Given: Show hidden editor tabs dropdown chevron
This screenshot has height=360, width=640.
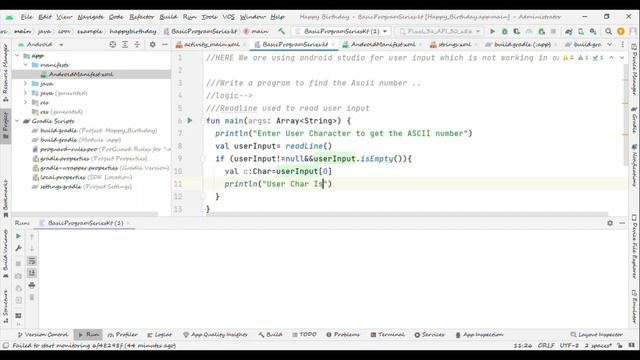Looking at the screenshot, I should tap(609, 44).
